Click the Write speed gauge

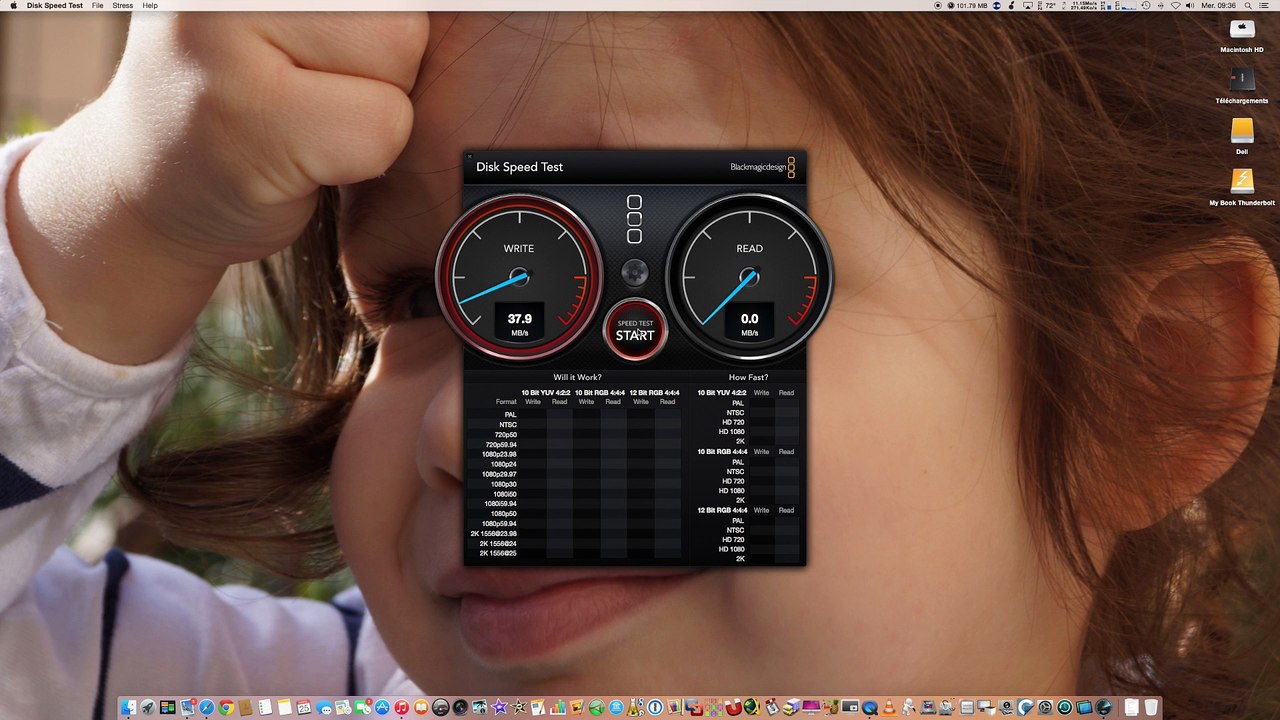pos(519,277)
